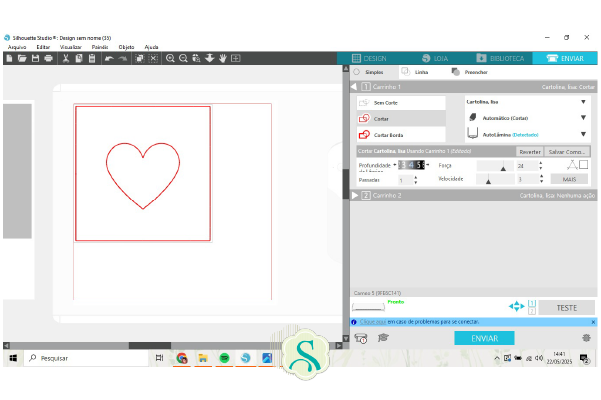Deselect all objects with the toolbar icon
The width and height of the screenshot is (601, 400).
pyautogui.click(x=153, y=58)
